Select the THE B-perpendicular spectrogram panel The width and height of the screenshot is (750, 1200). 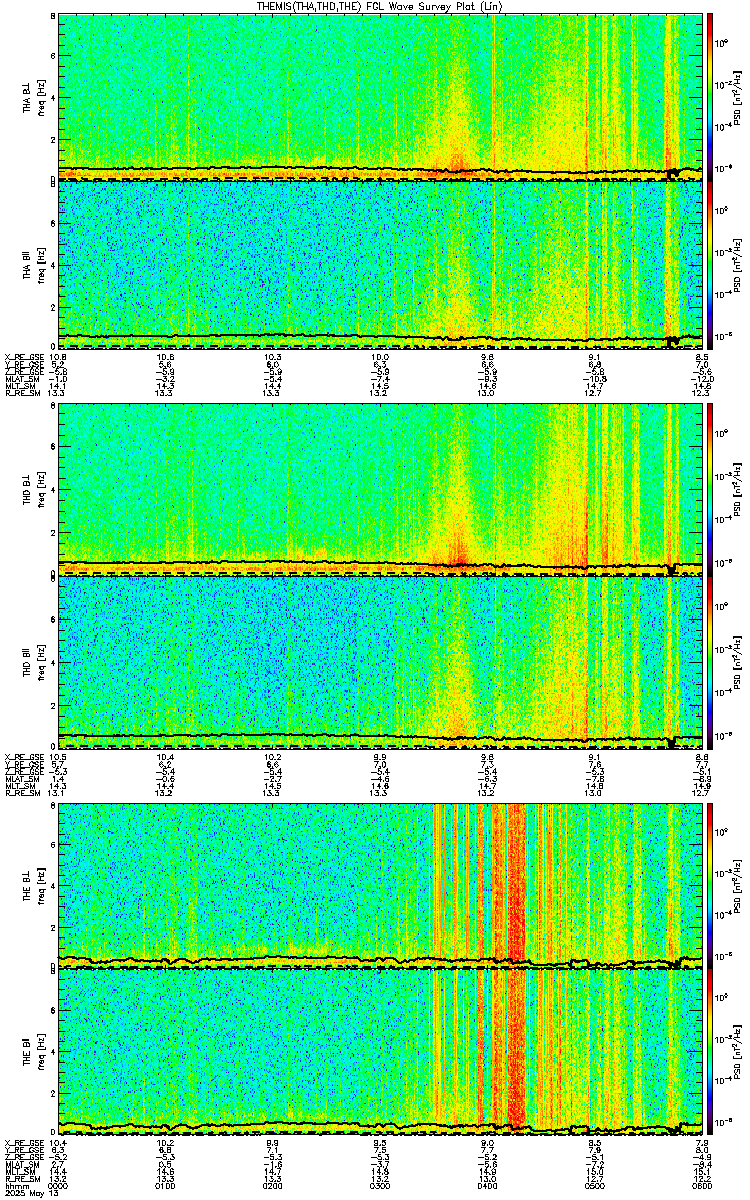pyautogui.click(x=382, y=885)
